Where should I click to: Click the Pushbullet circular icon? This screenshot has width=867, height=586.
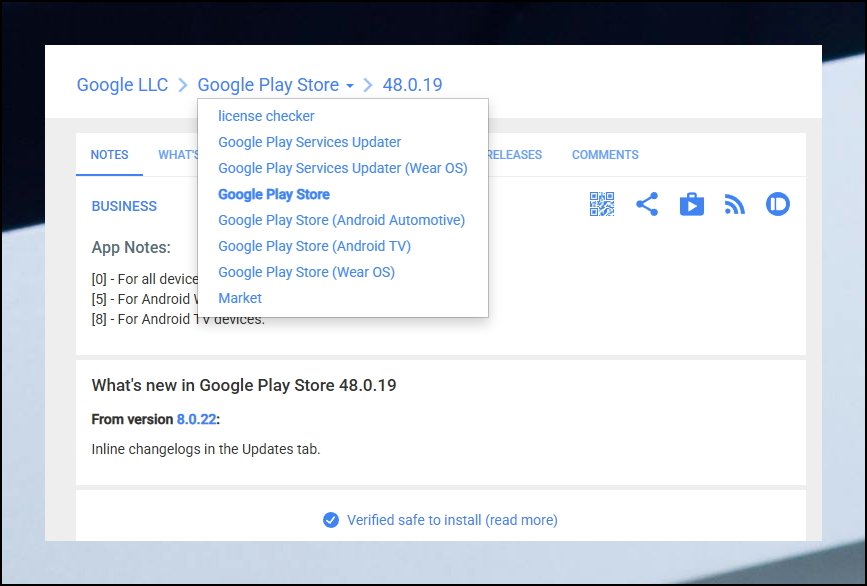tap(778, 205)
